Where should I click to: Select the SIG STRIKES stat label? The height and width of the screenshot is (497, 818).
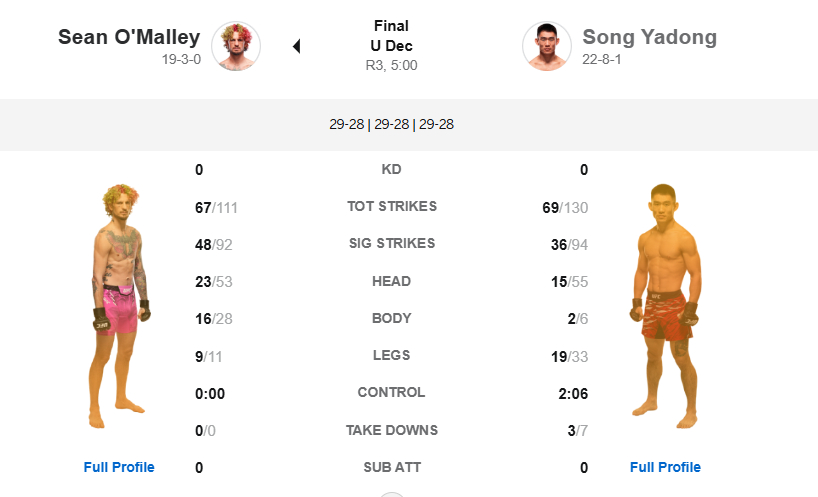pyautogui.click(x=391, y=244)
